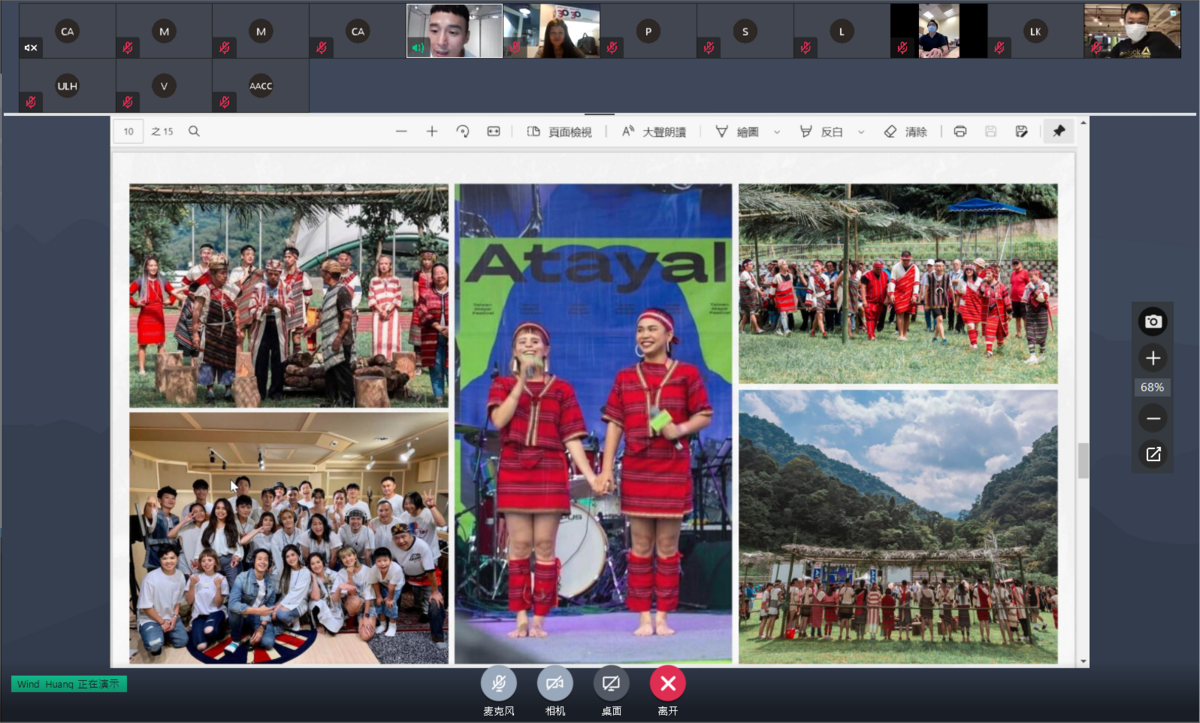
Task: Open the 頁面檢視 page view menu
Action: pos(559,131)
